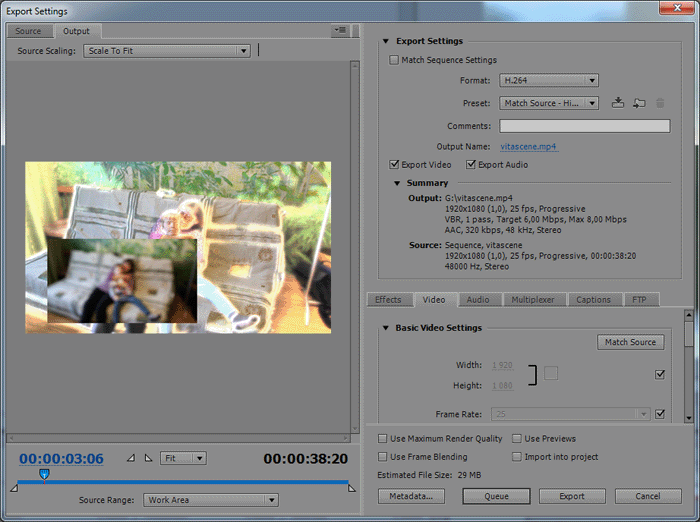Switch to the Audio tab
The width and height of the screenshot is (700, 522).
(478, 300)
